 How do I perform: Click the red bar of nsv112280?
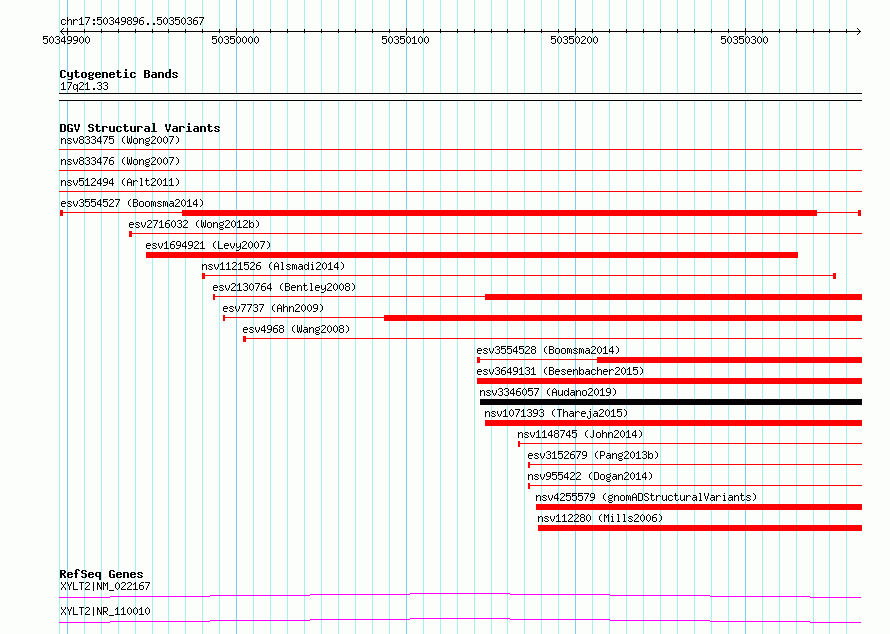700,528
